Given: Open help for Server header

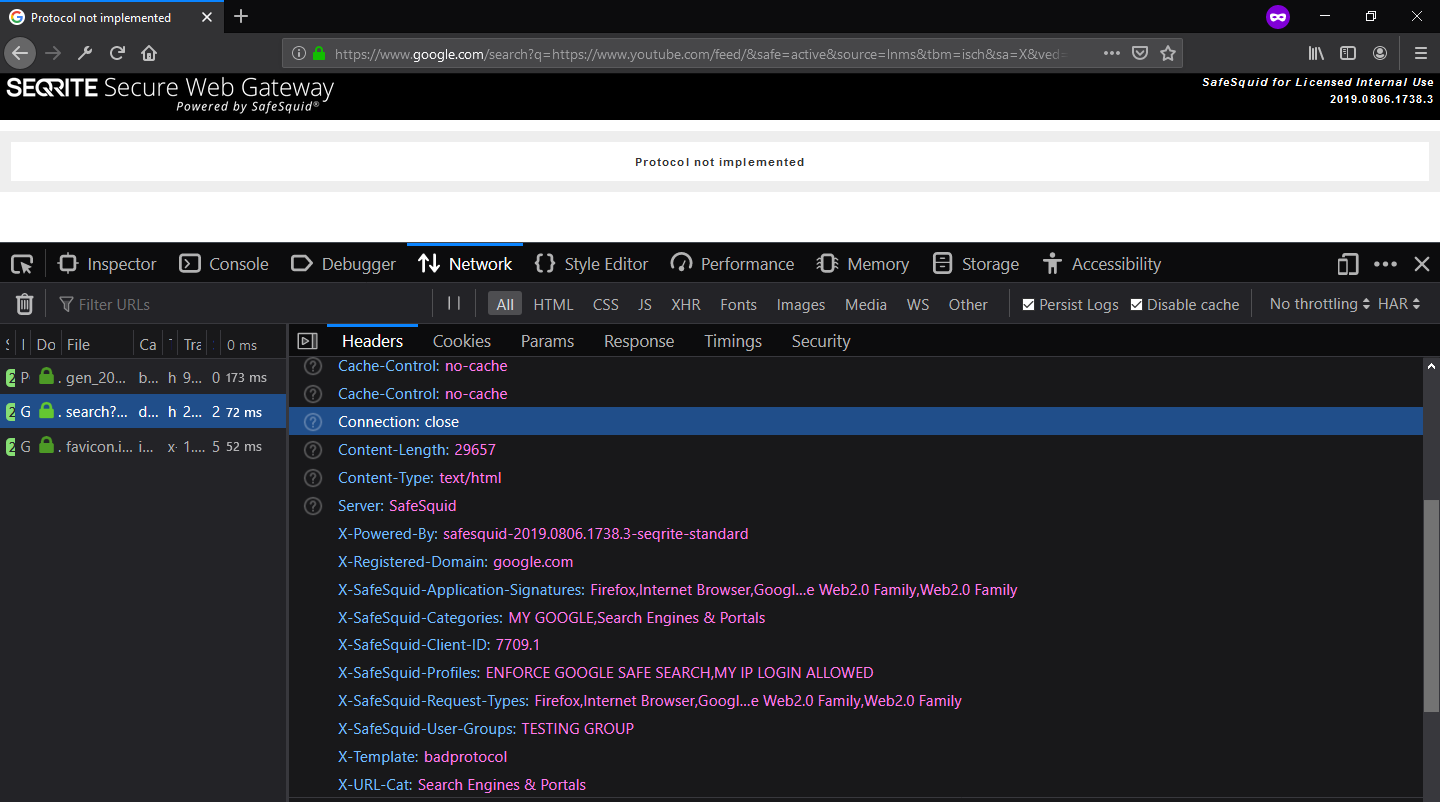Looking at the screenshot, I should pyautogui.click(x=313, y=506).
